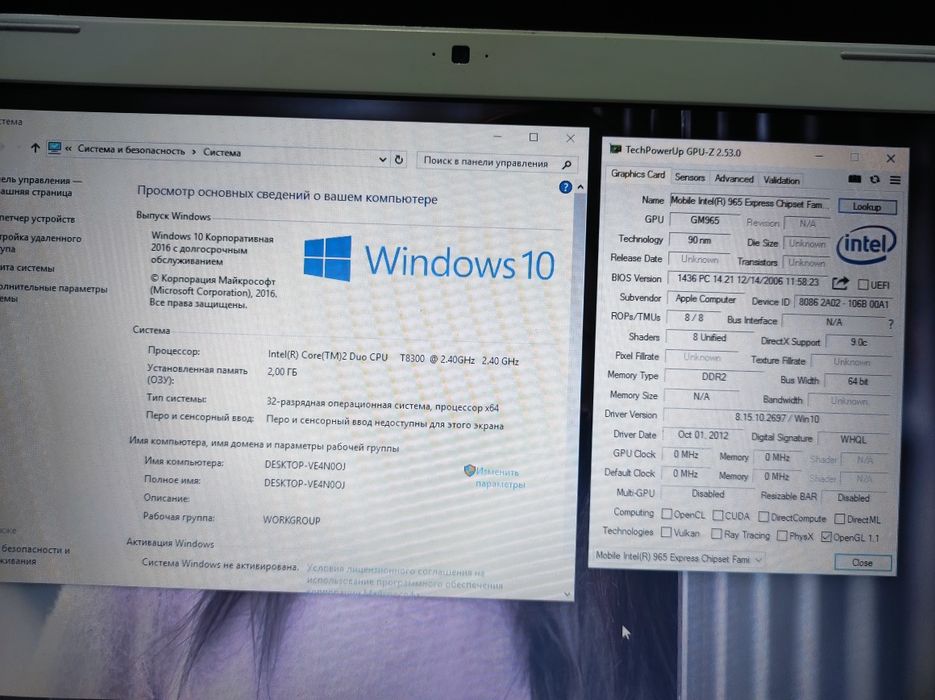This screenshot has width=935, height=700.
Task: Open the system protection sidebar link
Action: point(27,268)
